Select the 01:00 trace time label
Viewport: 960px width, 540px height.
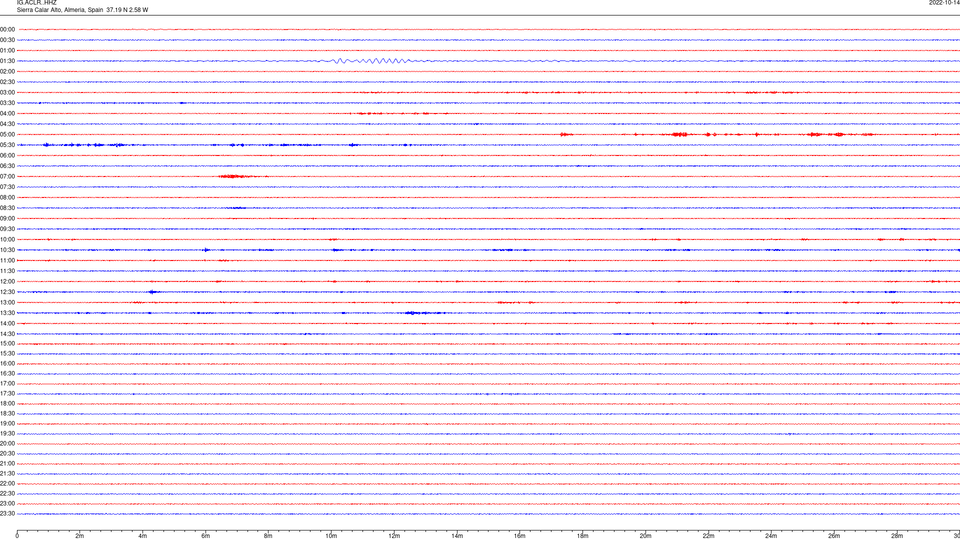point(7,50)
